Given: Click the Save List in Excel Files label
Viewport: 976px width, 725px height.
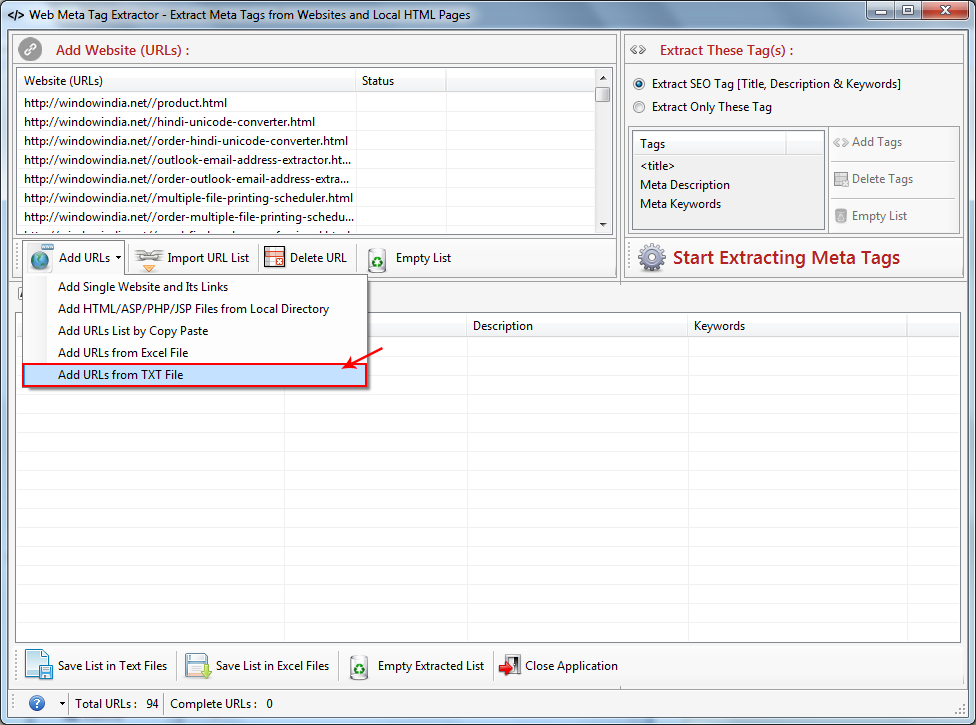Looking at the screenshot, I should [x=272, y=666].
